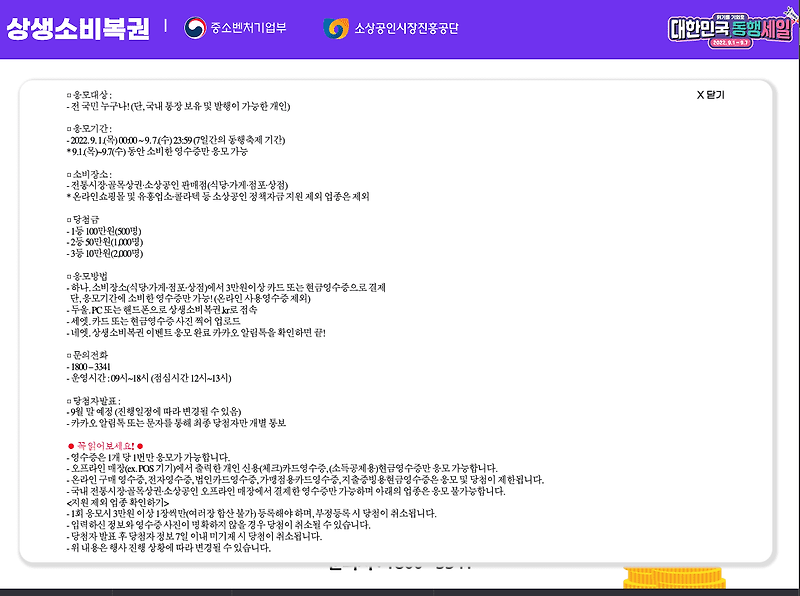Select the 당첨자발표 heading text
Viewport: 800px width, 596px height.
(94, 401)
